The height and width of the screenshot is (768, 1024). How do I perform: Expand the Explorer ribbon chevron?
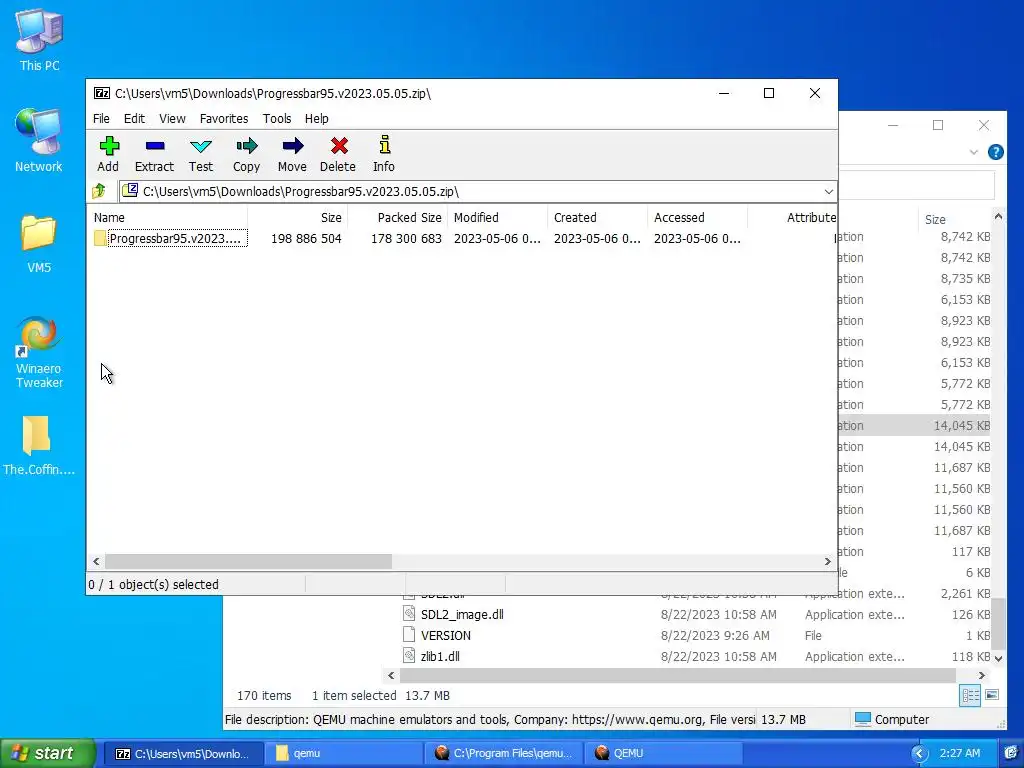[x=974, y=152]
